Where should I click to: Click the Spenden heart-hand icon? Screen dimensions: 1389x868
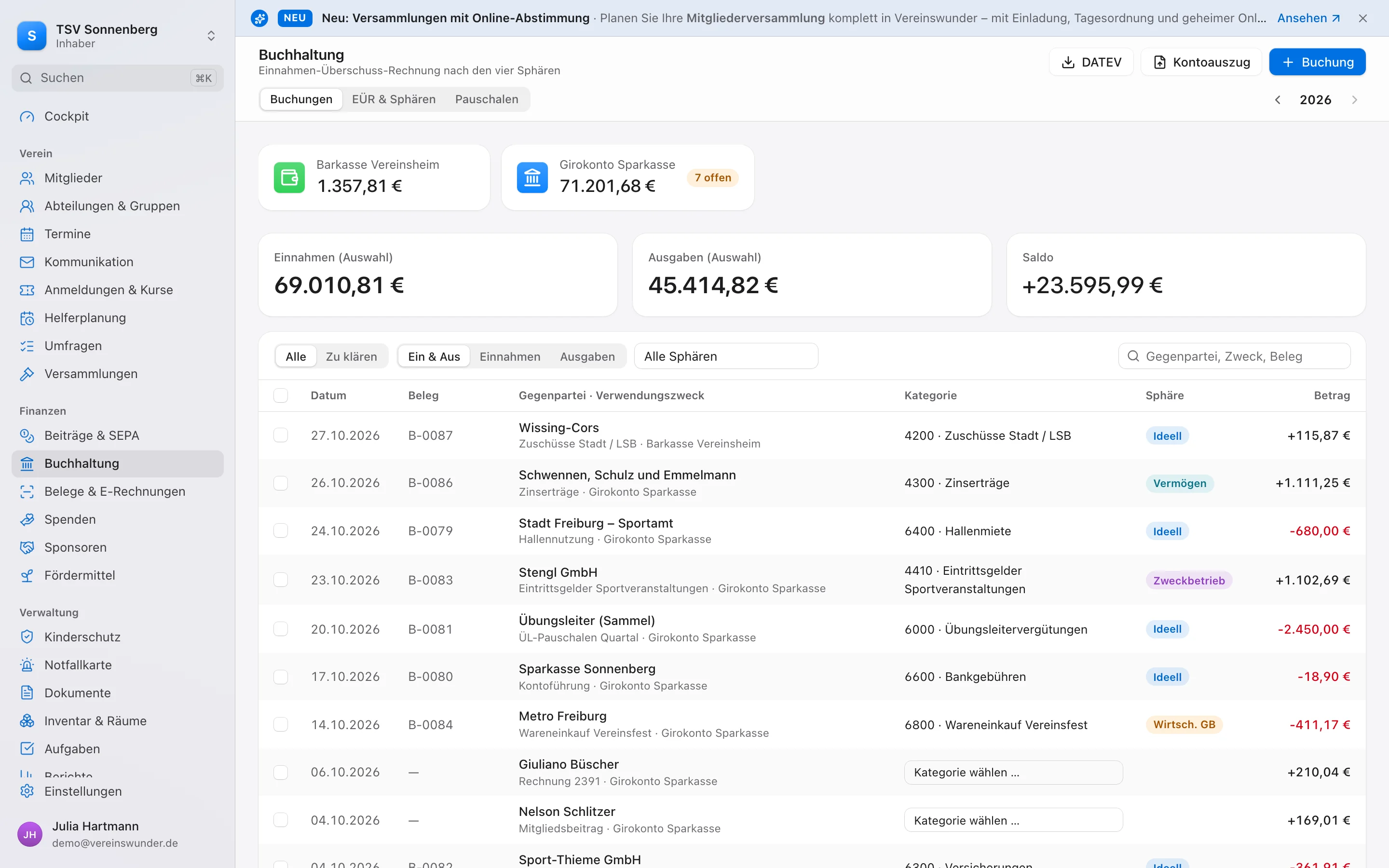tap(27, 519)
